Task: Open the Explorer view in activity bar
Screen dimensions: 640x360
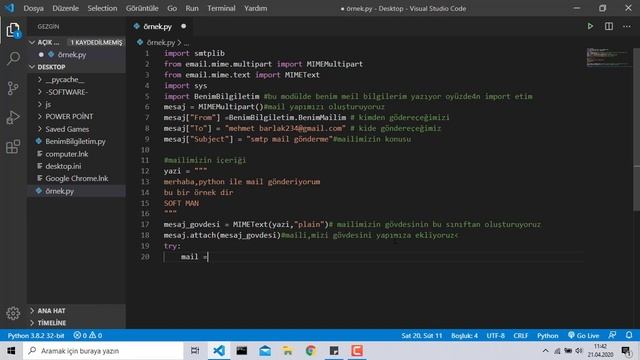Action: [x=13, y=30]
